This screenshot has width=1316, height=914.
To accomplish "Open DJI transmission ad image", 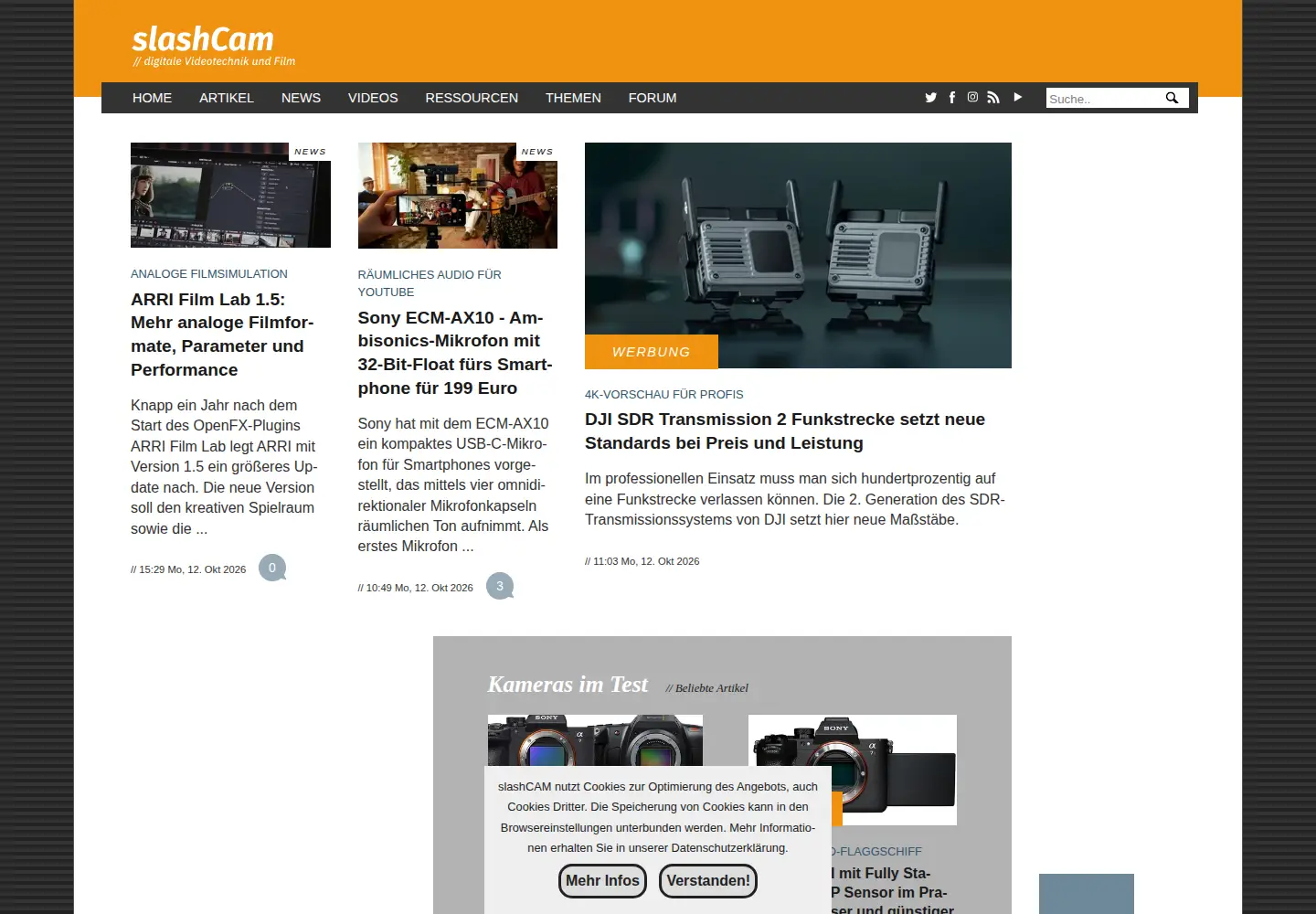I will [x=798, y=255].
